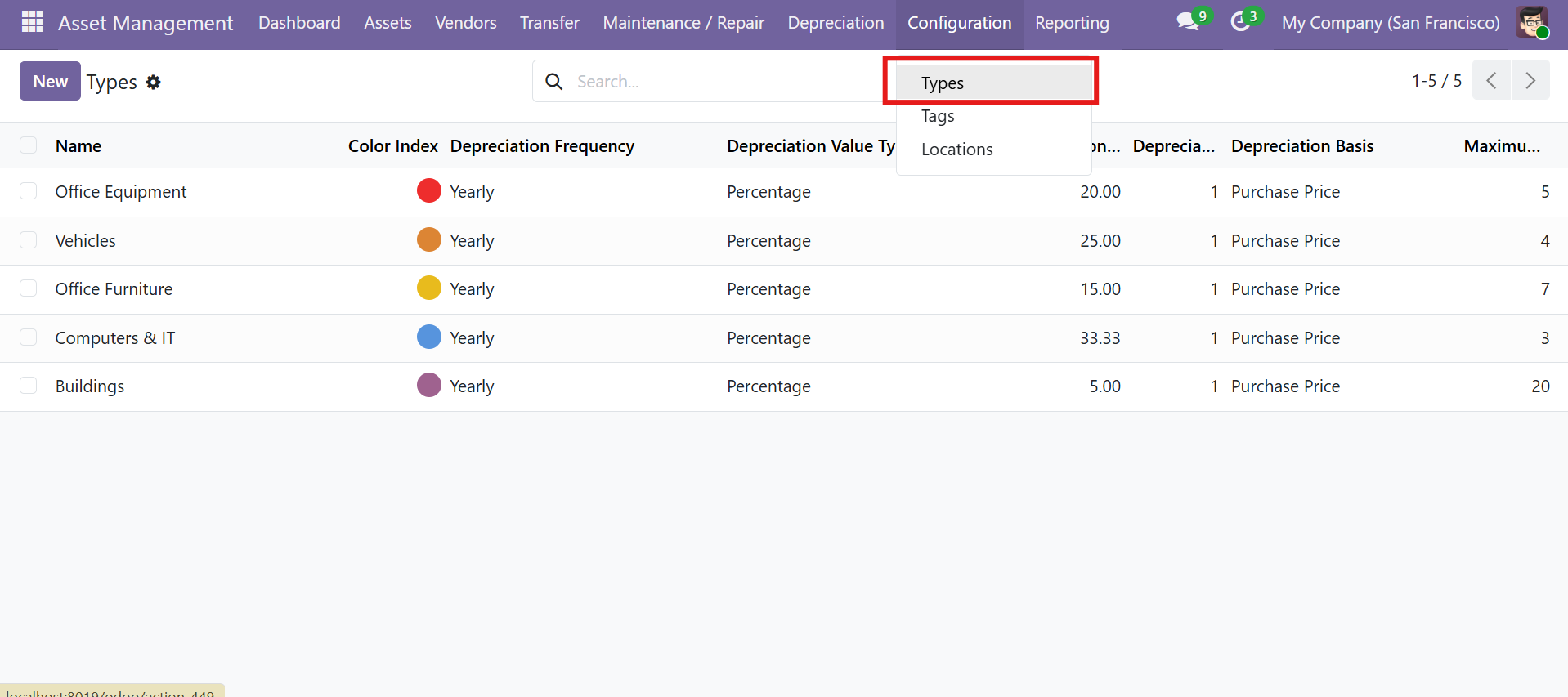1568x697 pixels.
Task: Focus the Search input field
Action: [728, 82]
